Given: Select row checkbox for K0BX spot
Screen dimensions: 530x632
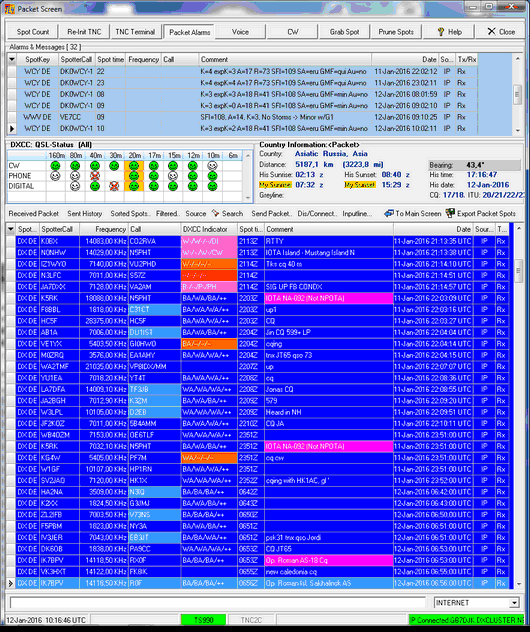Looking at the screenshot, I should coord(11,241).
